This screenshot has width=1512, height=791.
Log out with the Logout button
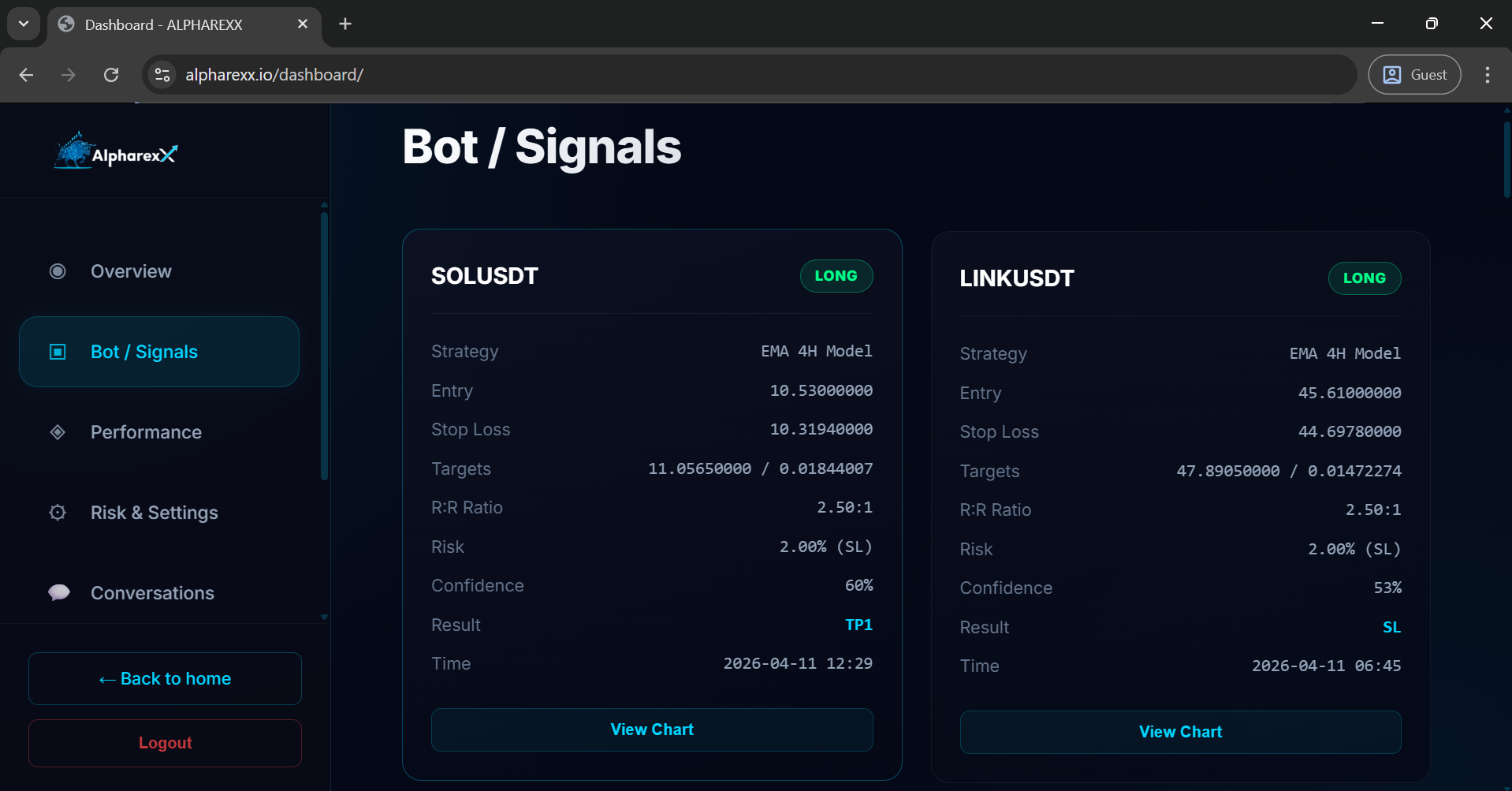coord(165,743)
